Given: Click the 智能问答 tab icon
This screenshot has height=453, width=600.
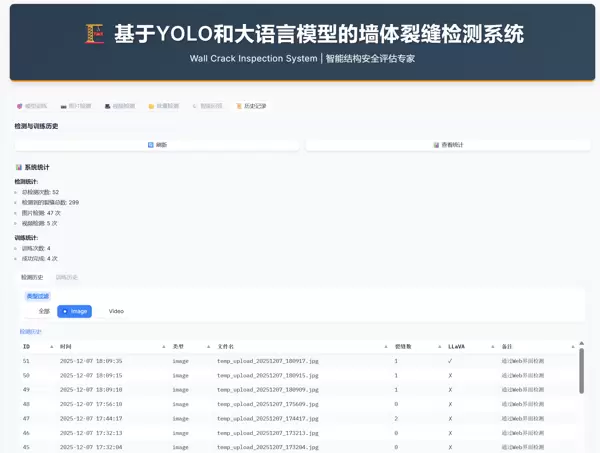Looking at the screenshot, I should click(194, 105).
